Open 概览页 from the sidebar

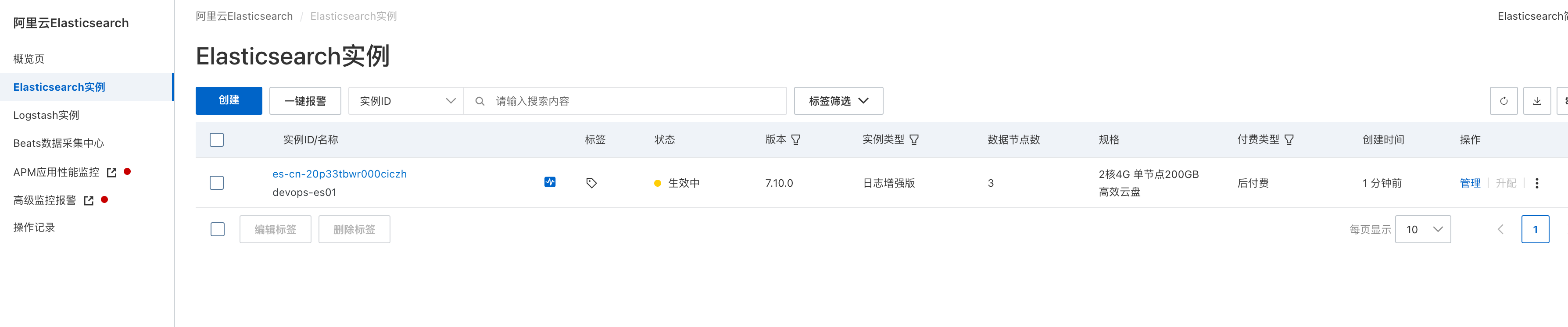[x=29, y=59]
